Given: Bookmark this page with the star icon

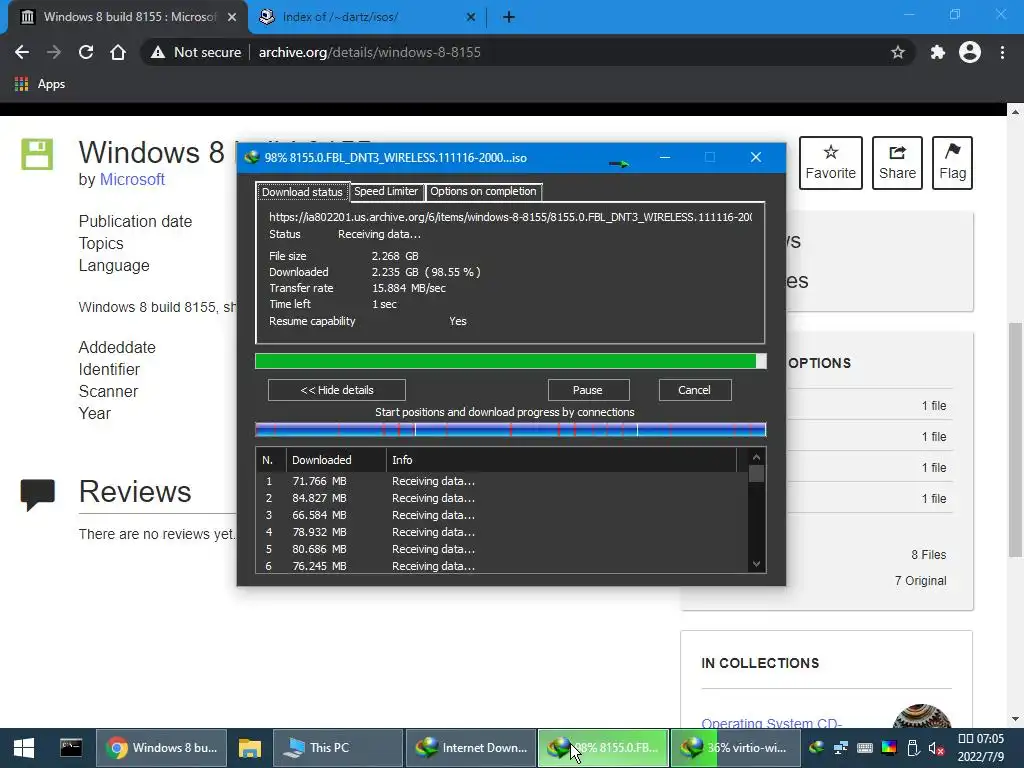Looking at the screenshot, I should coord(898,52).
